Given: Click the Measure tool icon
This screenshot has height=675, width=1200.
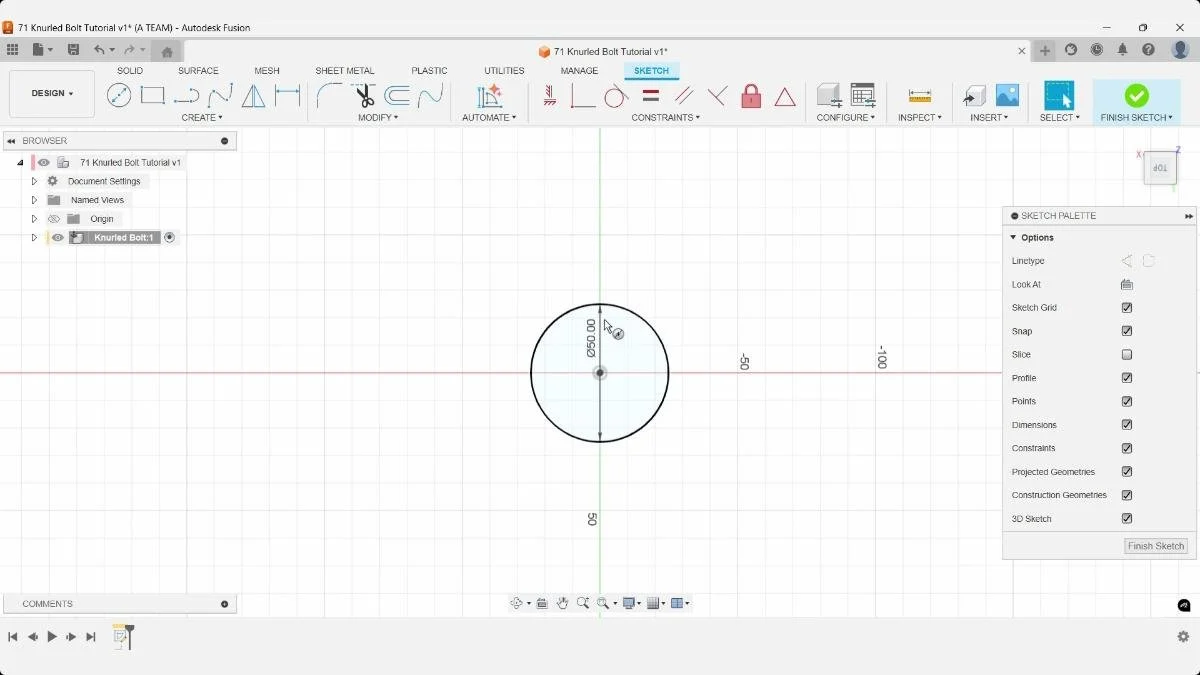Looking at the screenshot, I should click(920, 96).
